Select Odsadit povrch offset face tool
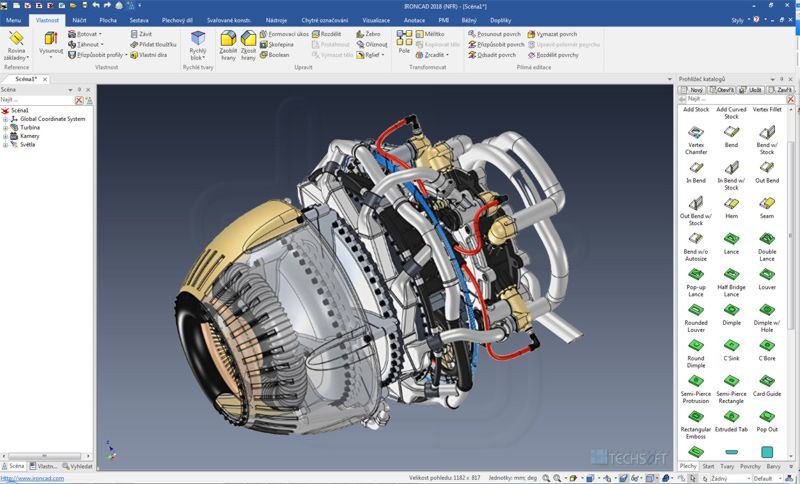 pyautogui.click(x=492, y=55)
